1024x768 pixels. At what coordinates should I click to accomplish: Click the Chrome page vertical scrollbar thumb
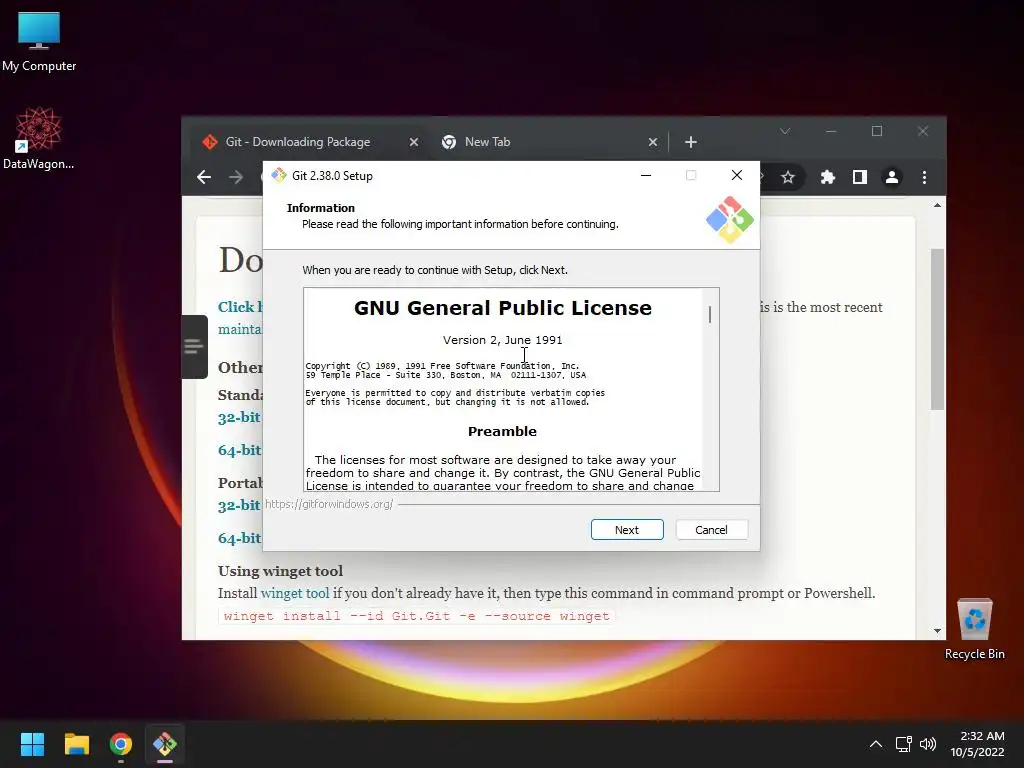[x=937, y=329]
